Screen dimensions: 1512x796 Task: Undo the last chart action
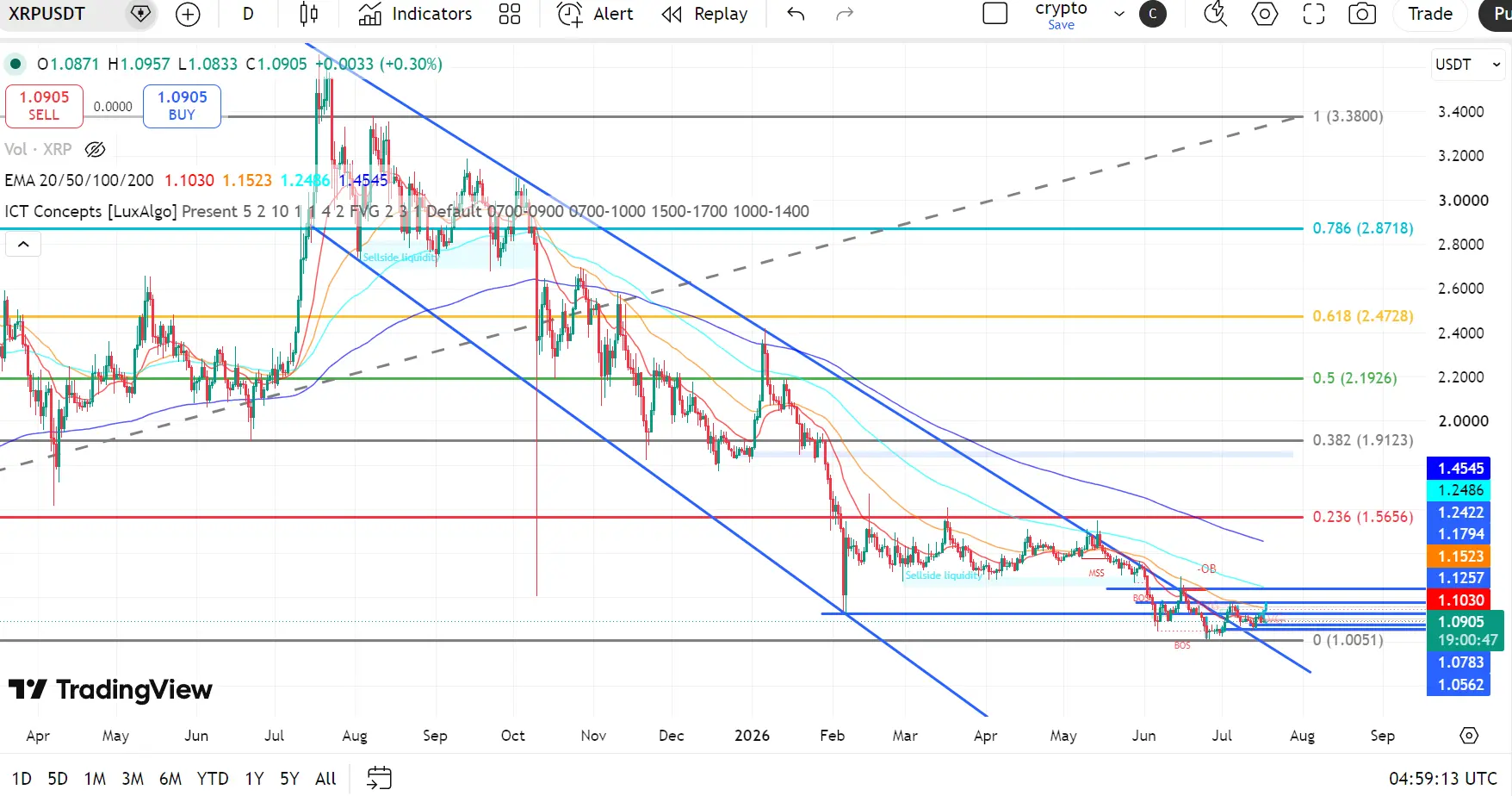click(796, 14)
